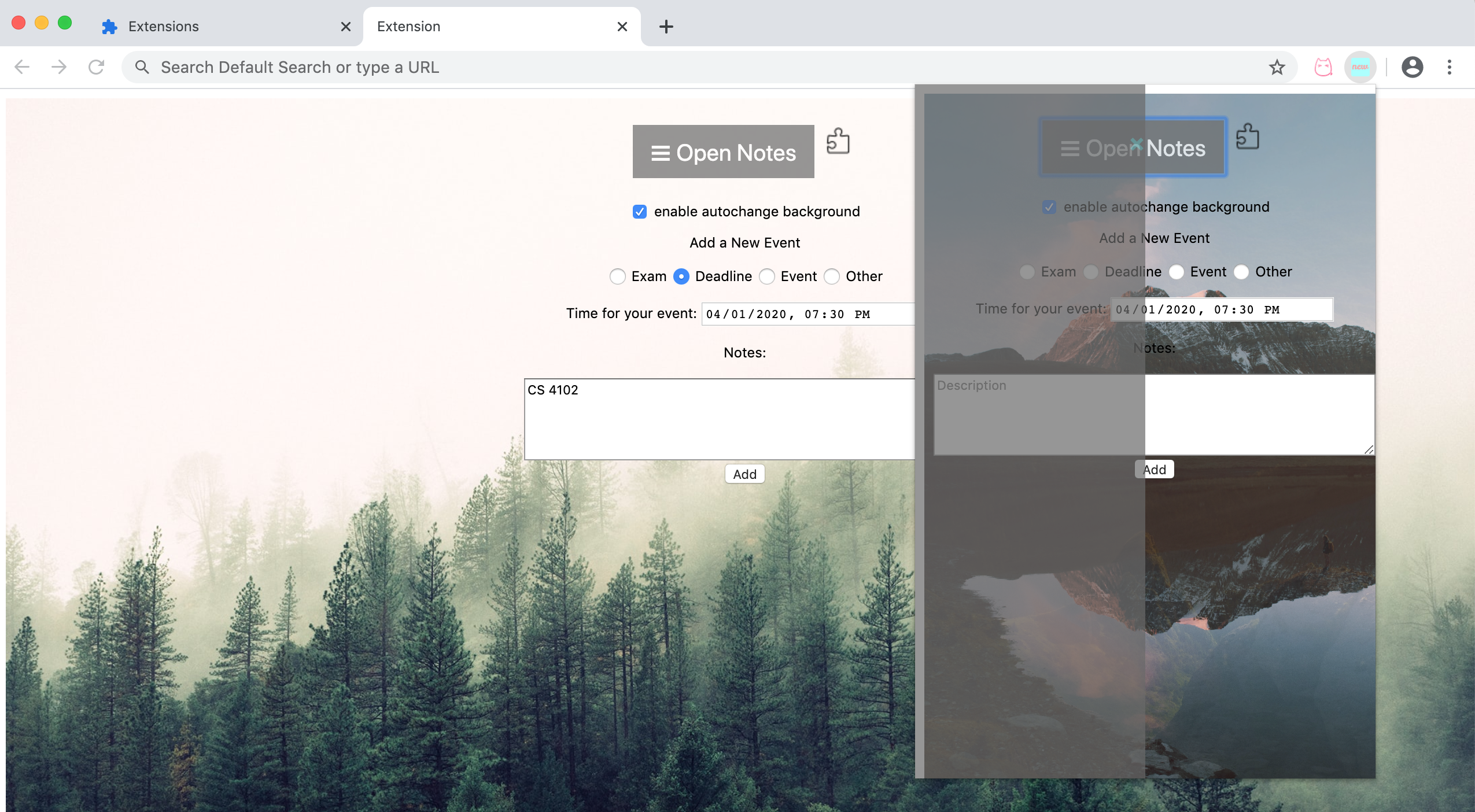Reload the current page
1475x812 pixels.
pyautogui.click(x=96, y=67)
